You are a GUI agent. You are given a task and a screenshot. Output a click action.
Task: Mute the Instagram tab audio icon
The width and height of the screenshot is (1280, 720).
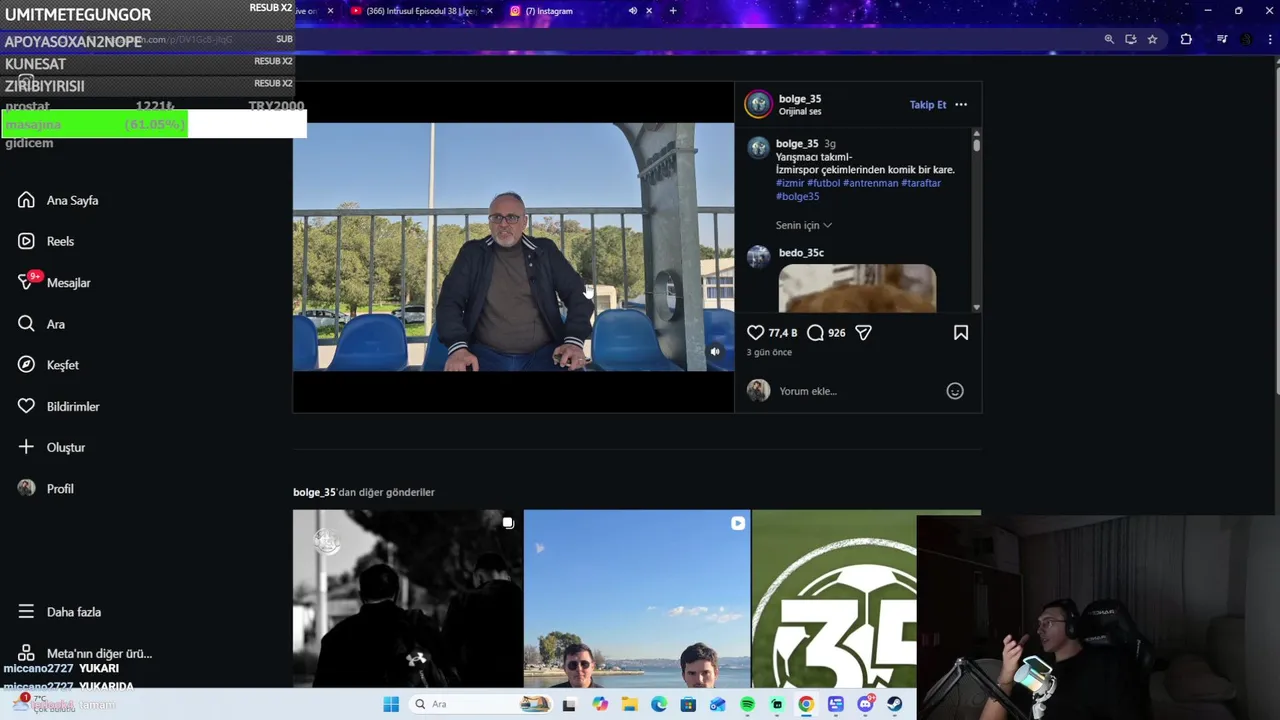[632, 11]
